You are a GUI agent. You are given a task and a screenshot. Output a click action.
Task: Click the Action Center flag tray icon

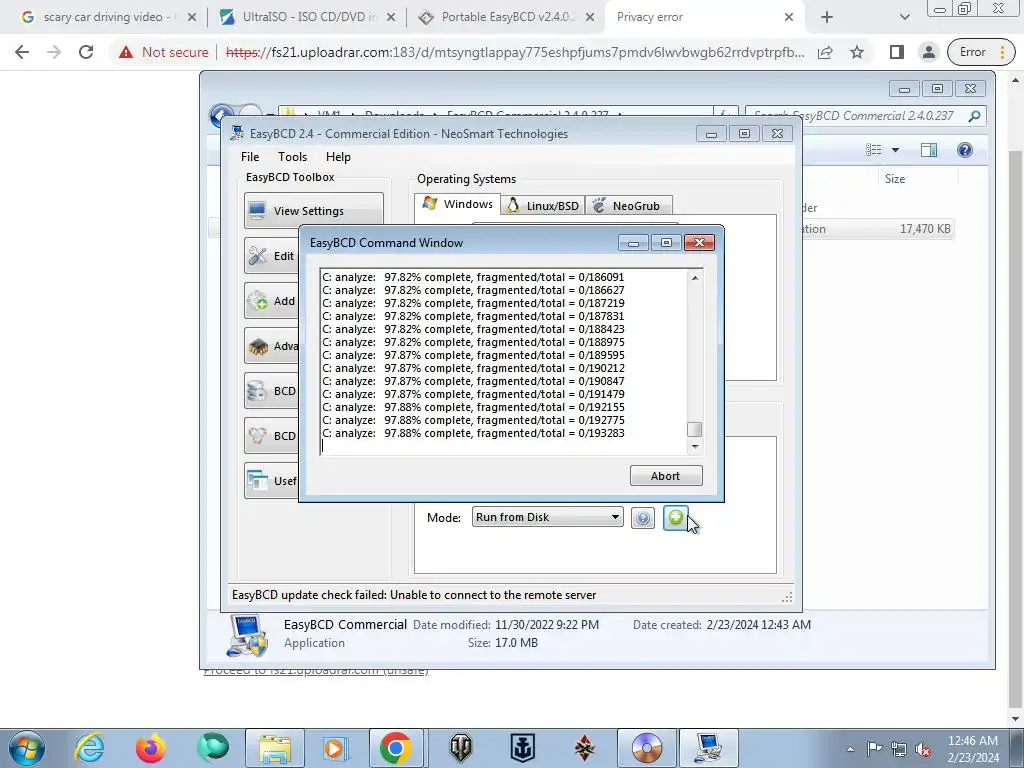pyautogui.click(x=874, y=749)
